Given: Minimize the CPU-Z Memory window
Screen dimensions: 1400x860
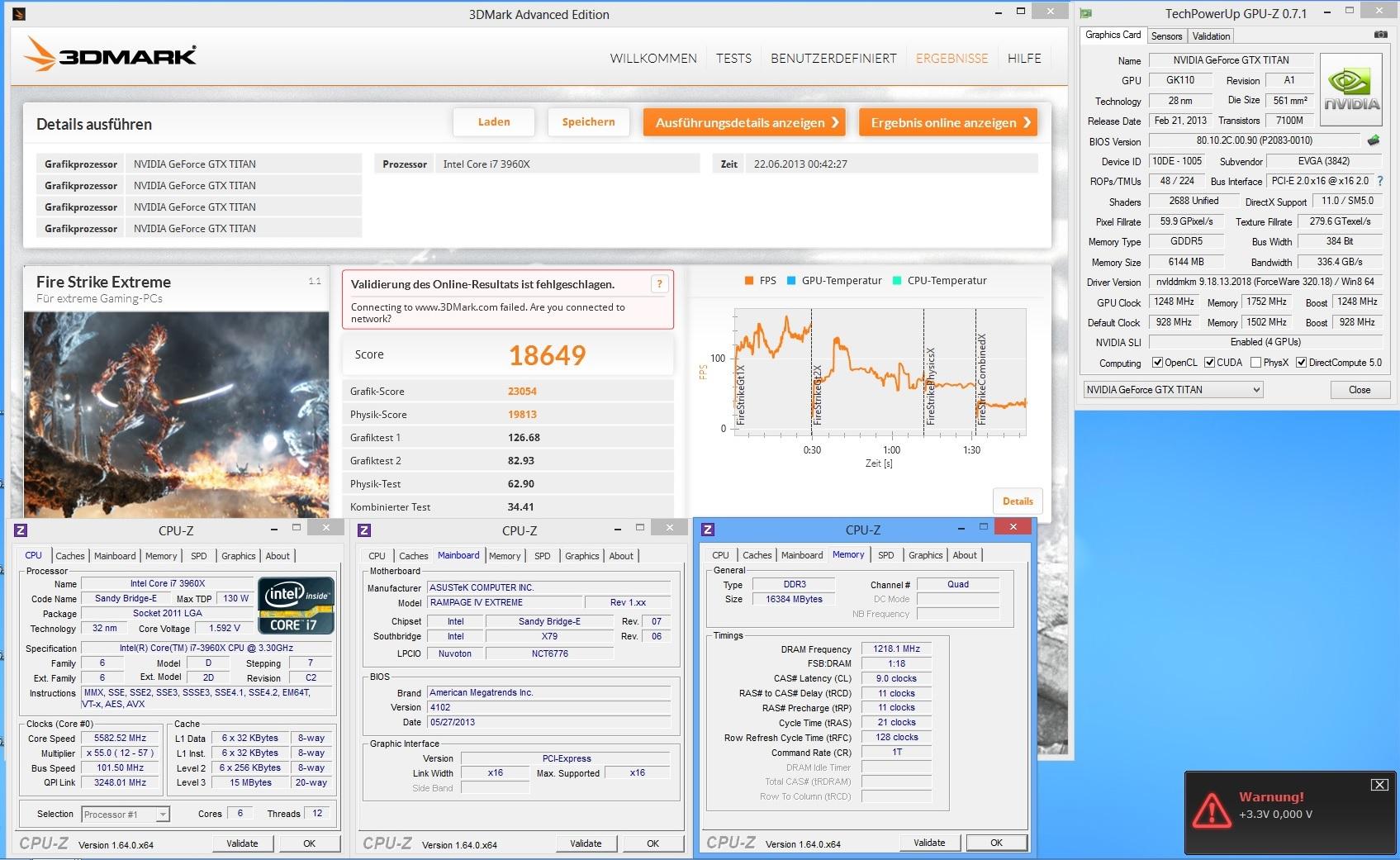Looking at the screenshot, I should [961, 527].
